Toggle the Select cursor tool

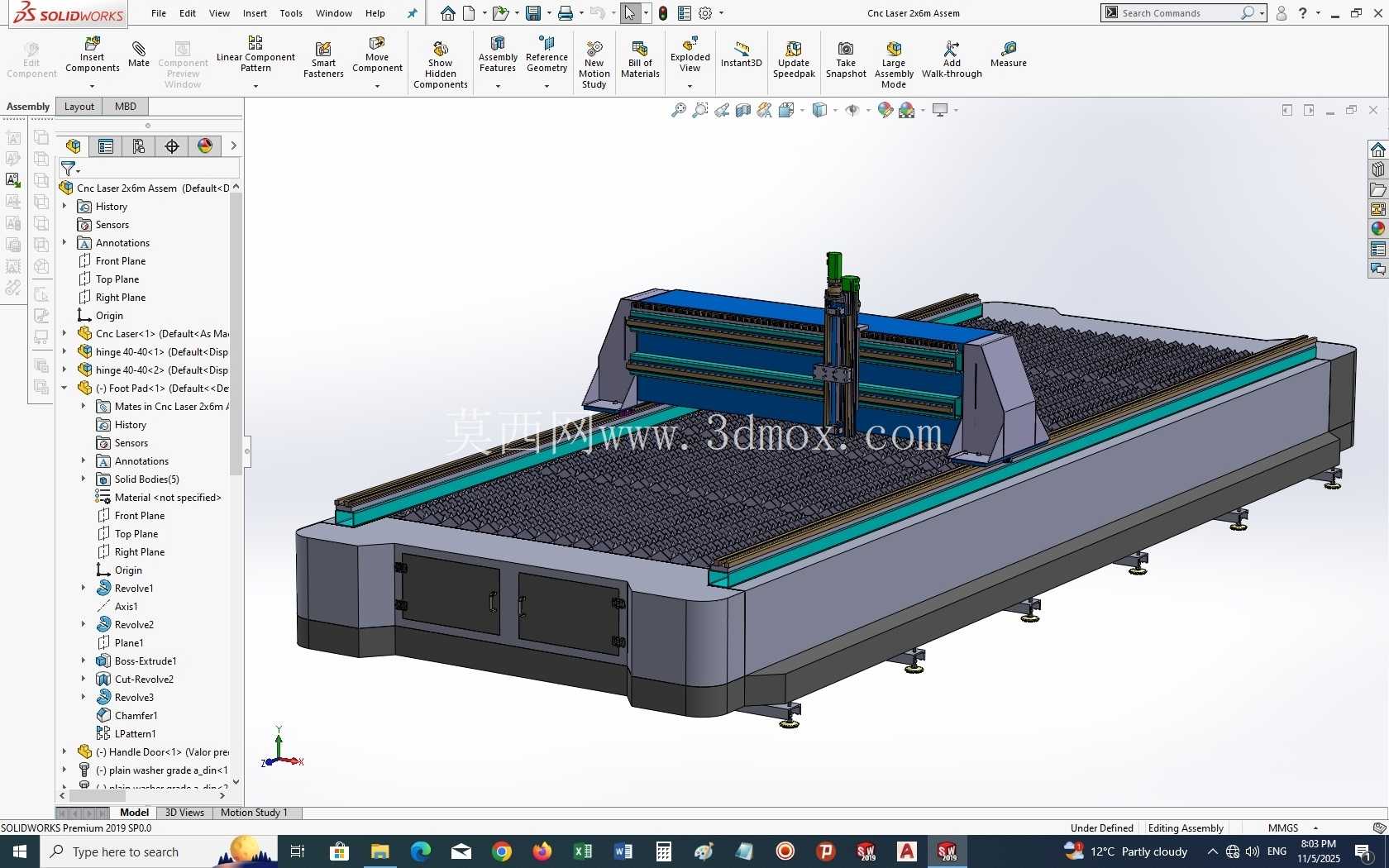[x=630, y=13]
